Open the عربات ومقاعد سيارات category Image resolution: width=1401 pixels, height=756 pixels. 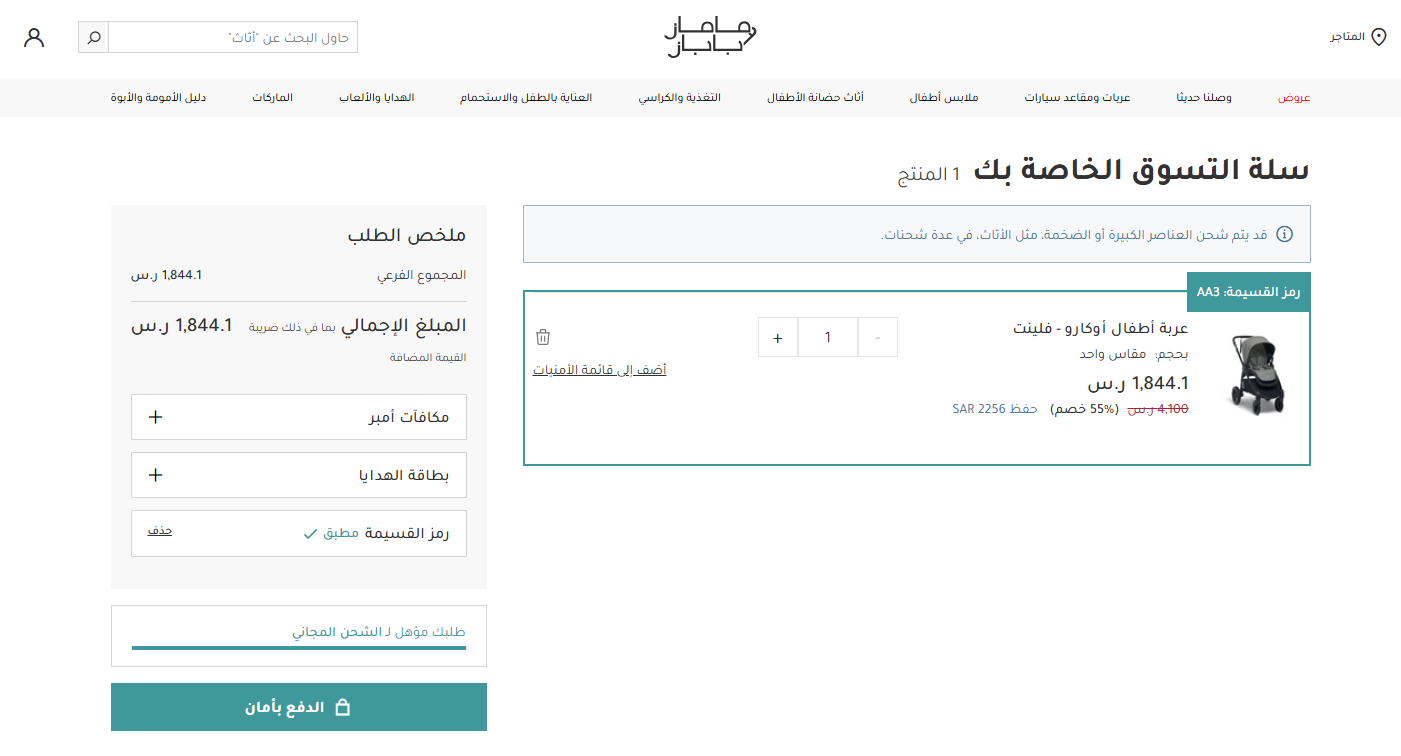click(x=1076, y=97)
